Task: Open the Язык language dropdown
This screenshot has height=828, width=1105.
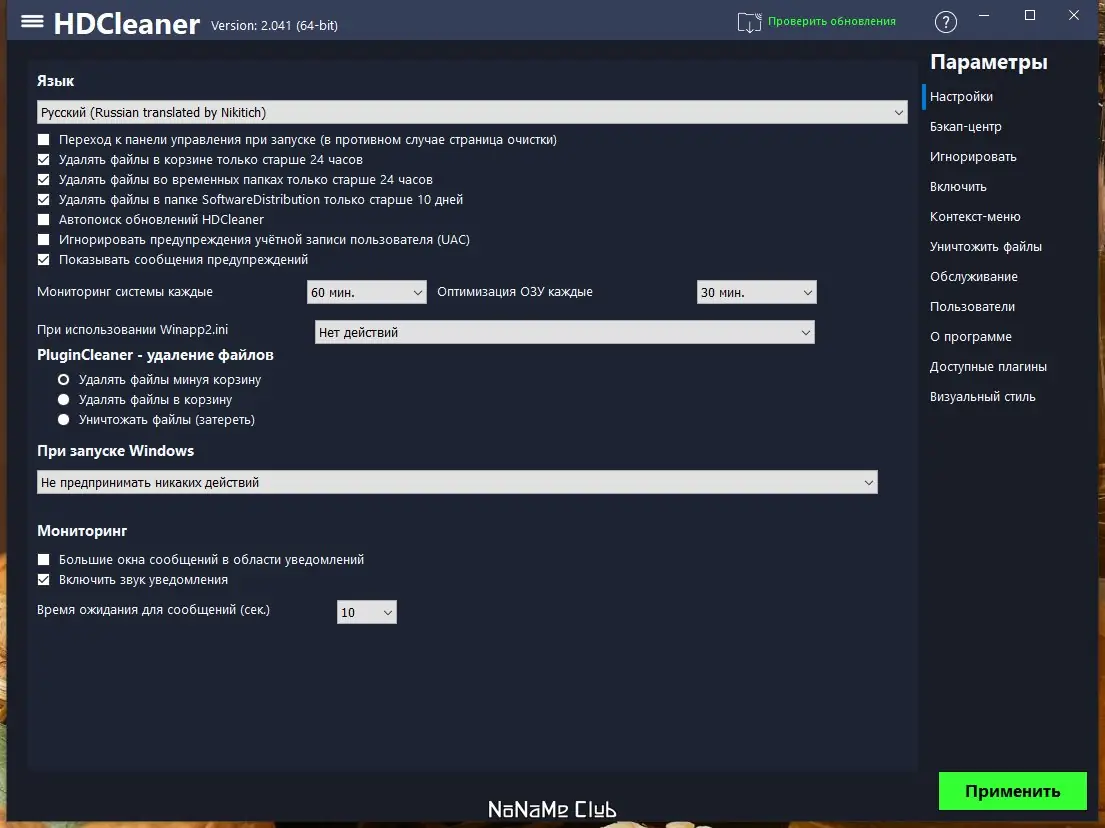Action: pos(471,112)
